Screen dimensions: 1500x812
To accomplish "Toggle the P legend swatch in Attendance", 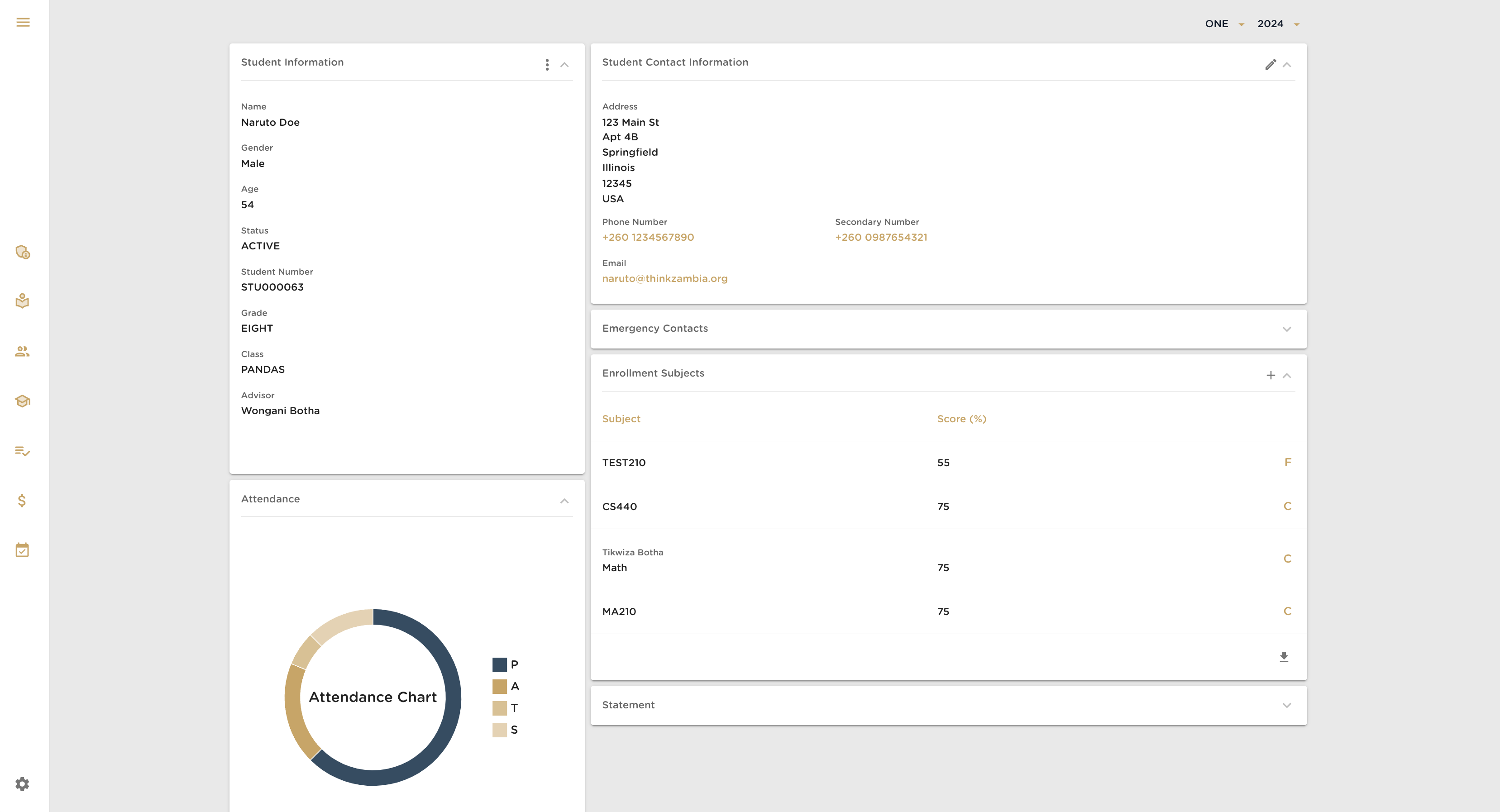I will pyautogui.click(x=499, y=664).
